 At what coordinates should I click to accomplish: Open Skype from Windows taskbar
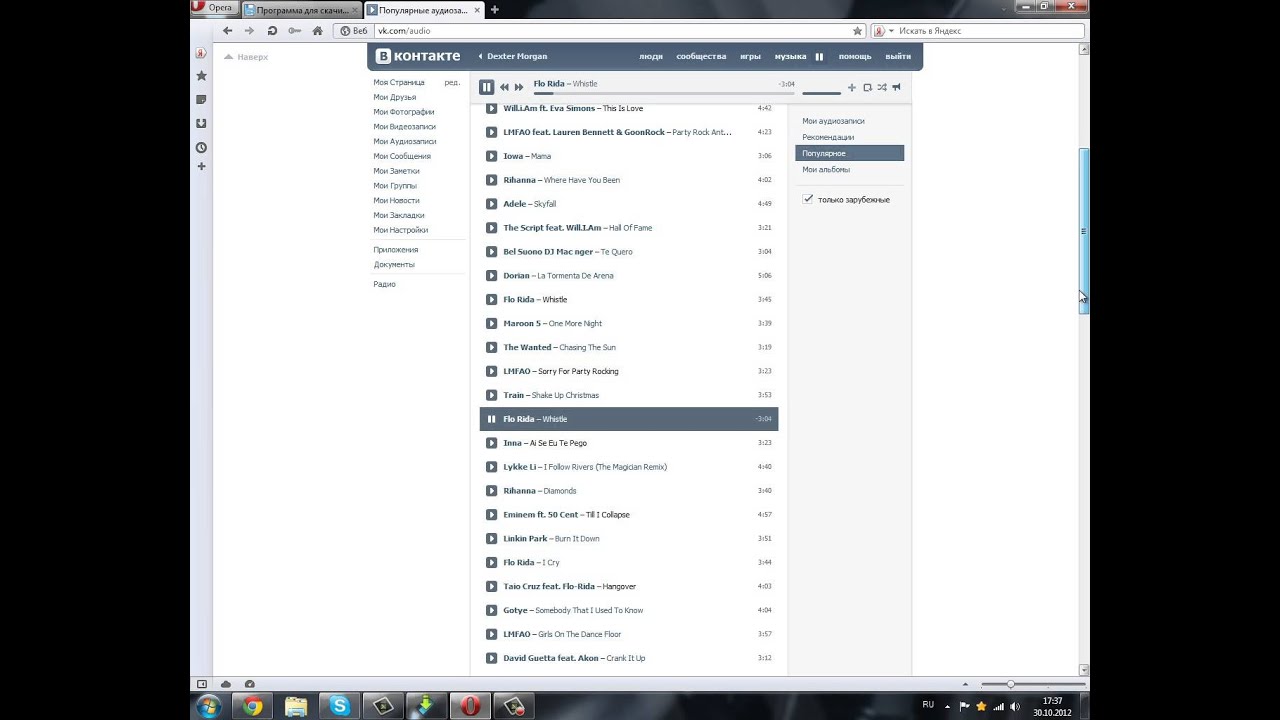pos(340,706)
